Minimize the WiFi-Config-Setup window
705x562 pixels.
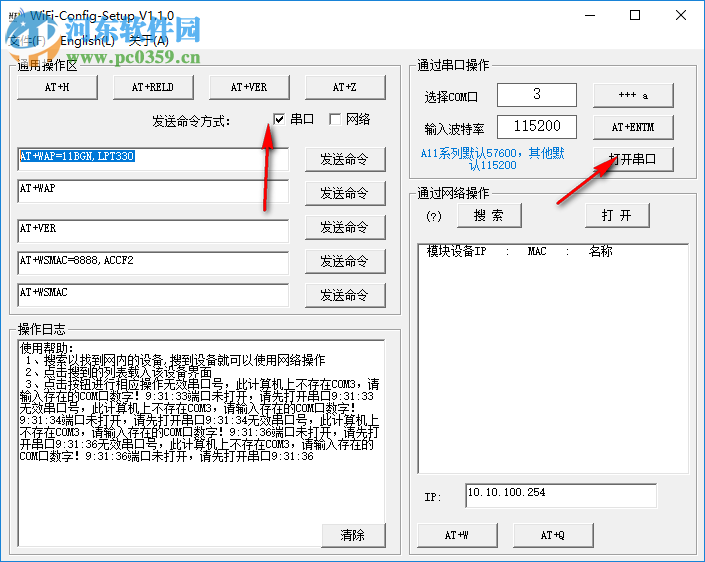[590, 15]
